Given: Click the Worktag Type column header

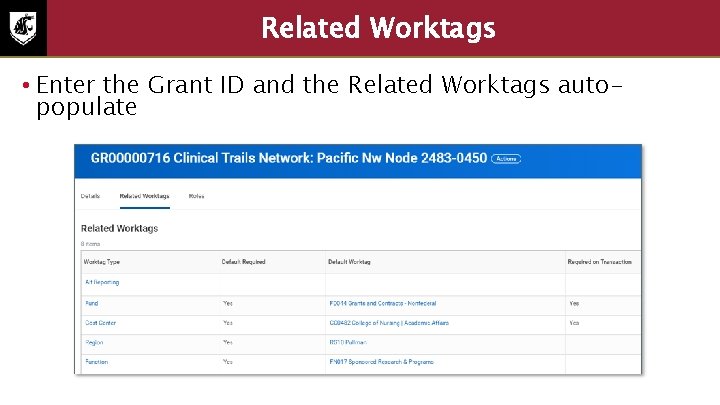Looking at the screenshot, I should [x=101, y=262].
